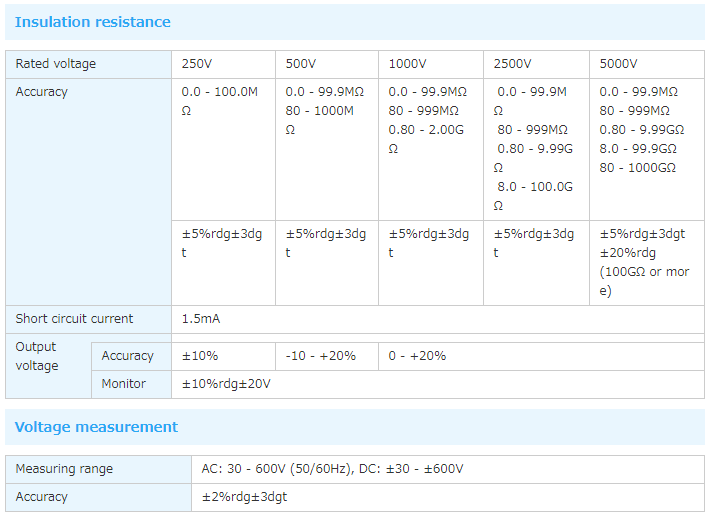This screenshot has width=709, height=516.
Task: Select the 0 - +20% accuracy cell
Action: pos(417,356)
